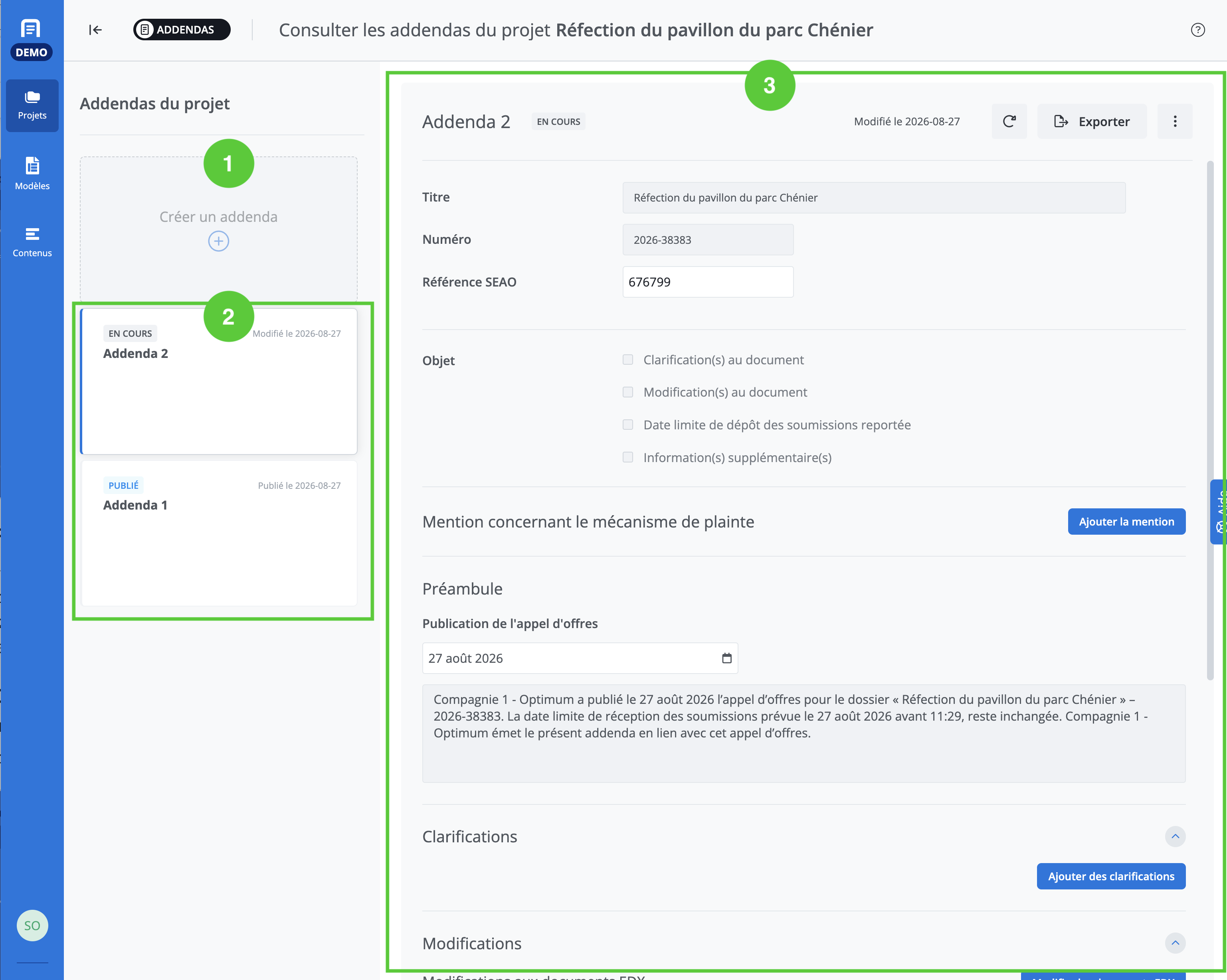Click the PUBLIÉ badge on Addenda 1
Image resolution: width=1227 pixels, height=980 pixels.
123,485
